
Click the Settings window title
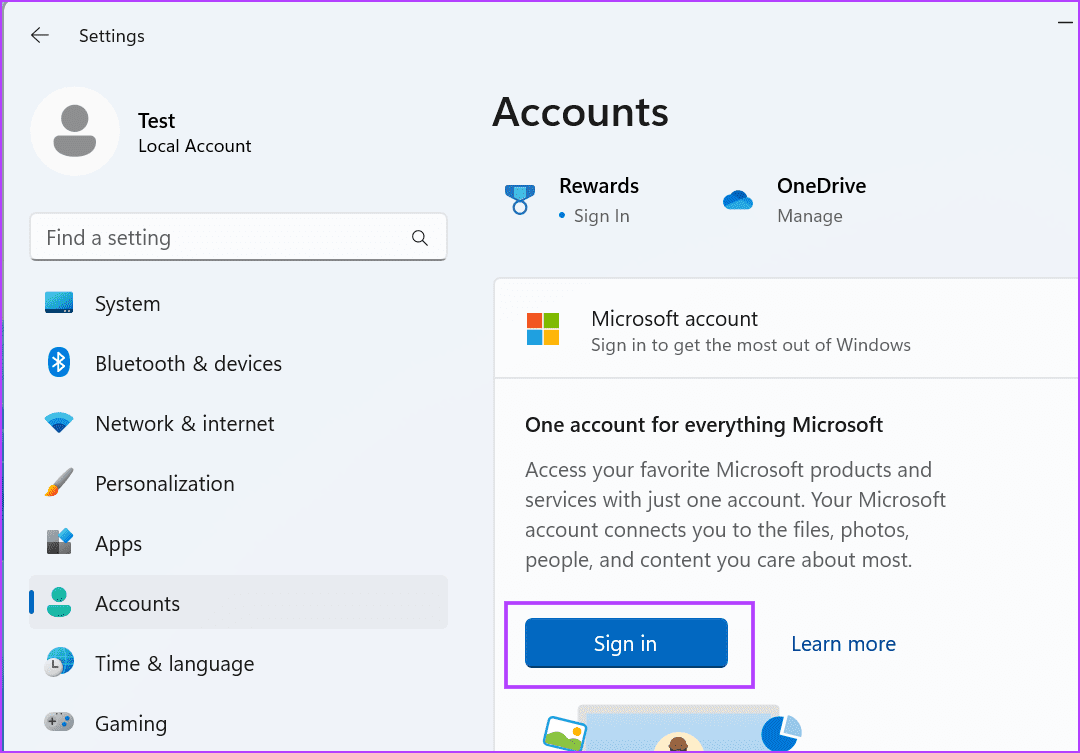[112, 36]
